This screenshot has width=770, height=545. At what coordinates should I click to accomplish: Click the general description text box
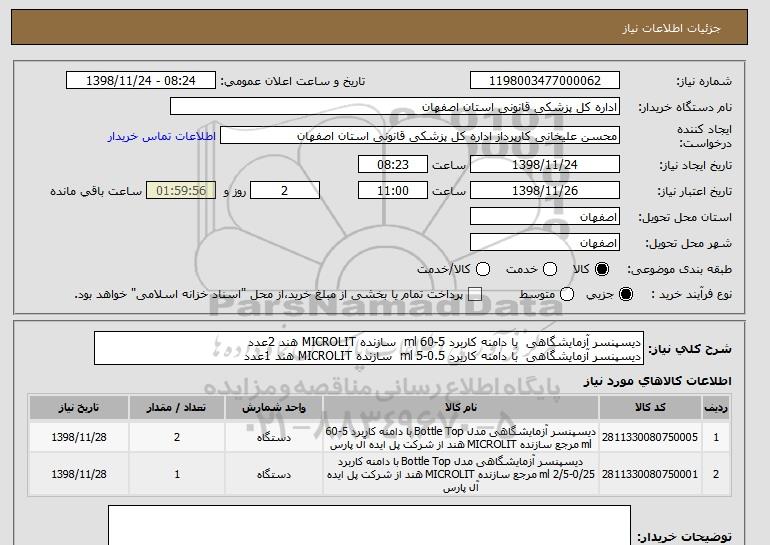click(369, 349)
